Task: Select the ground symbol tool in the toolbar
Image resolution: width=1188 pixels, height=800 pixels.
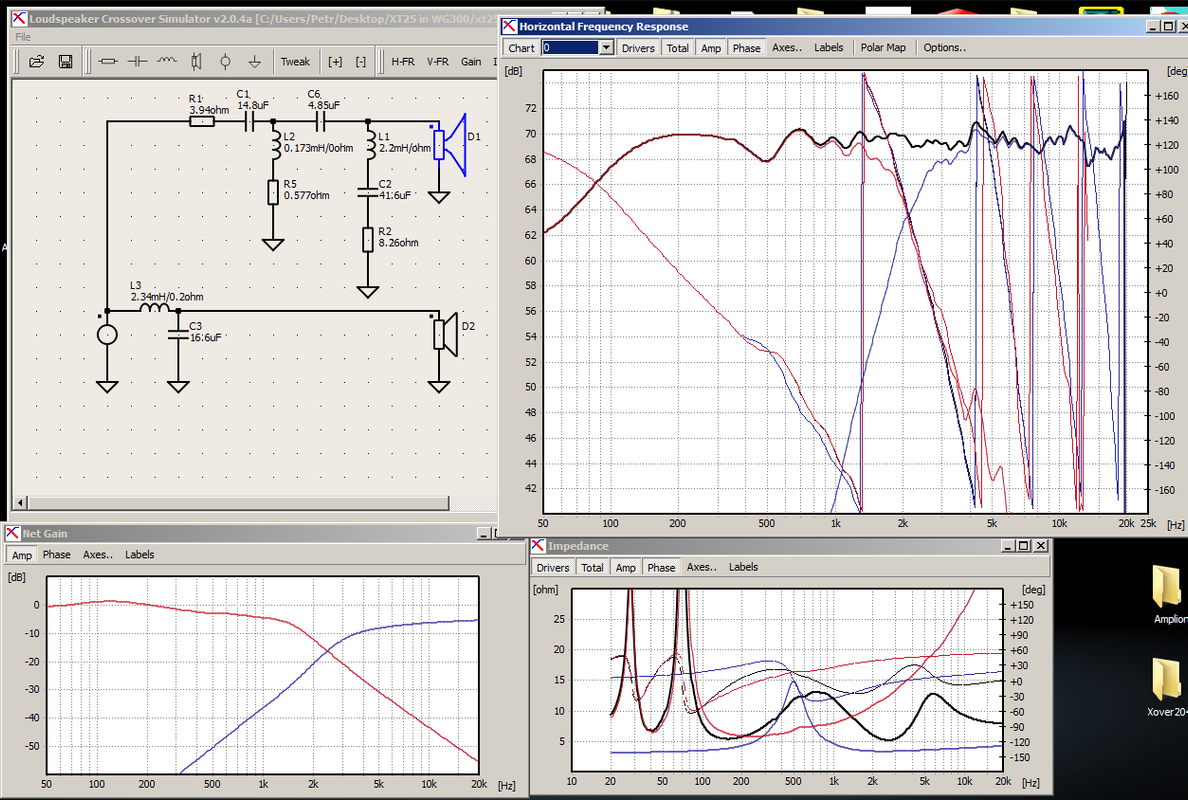Action: pyautogui.click(x=255, y=61)
